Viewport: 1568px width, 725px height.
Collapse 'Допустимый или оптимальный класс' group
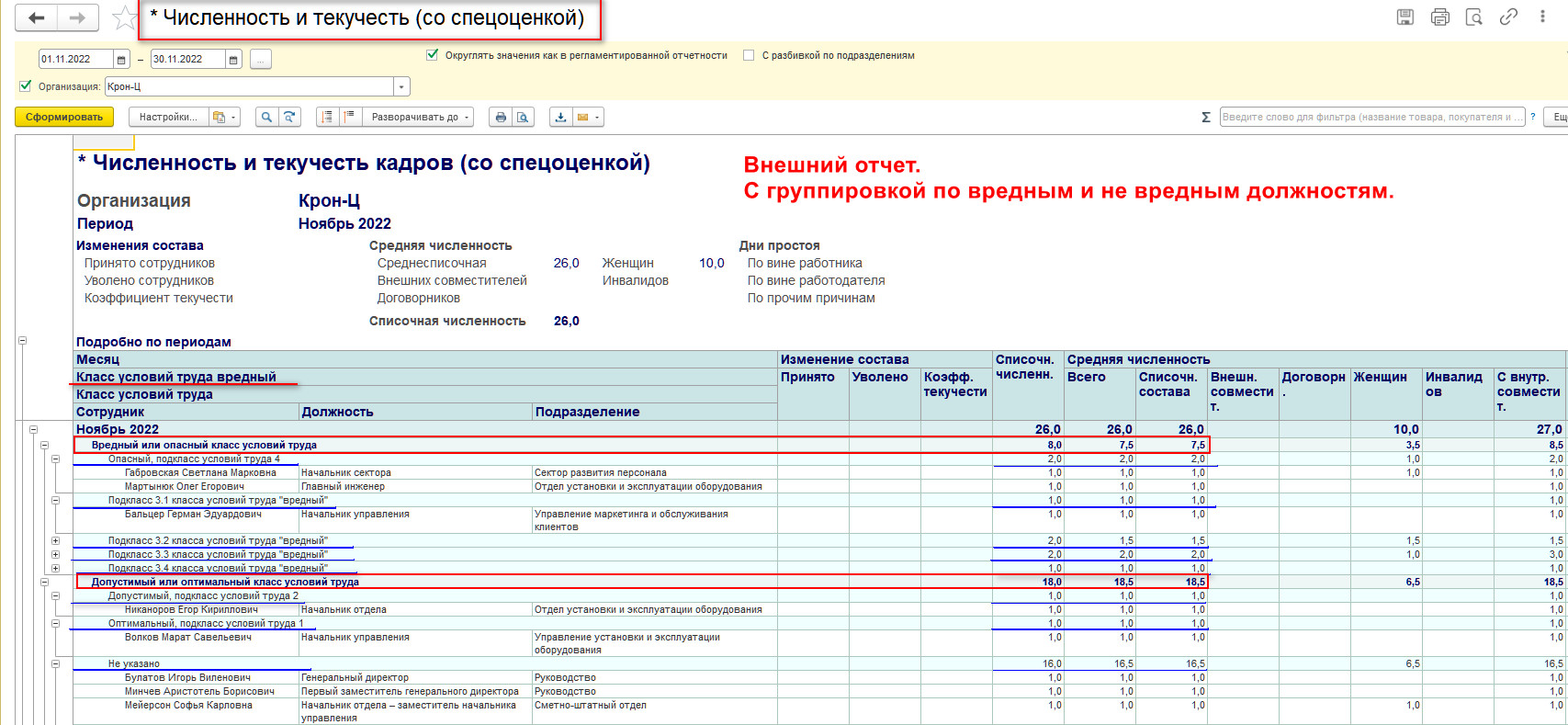pos(44,582)
